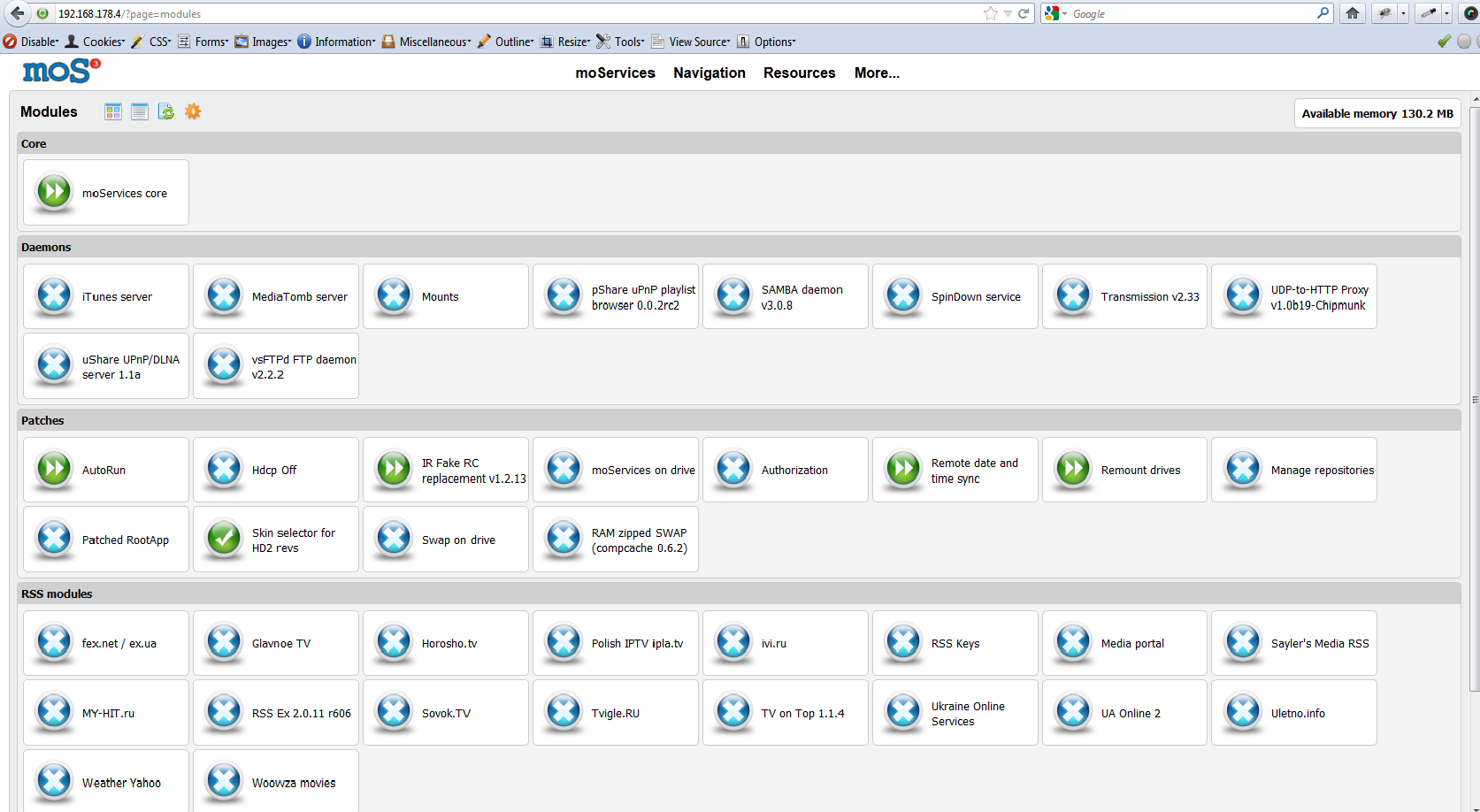The height and width of the screenshot is (812, 1480).
Task: Click the Swap on drive icon
Action: click(394, 539)
